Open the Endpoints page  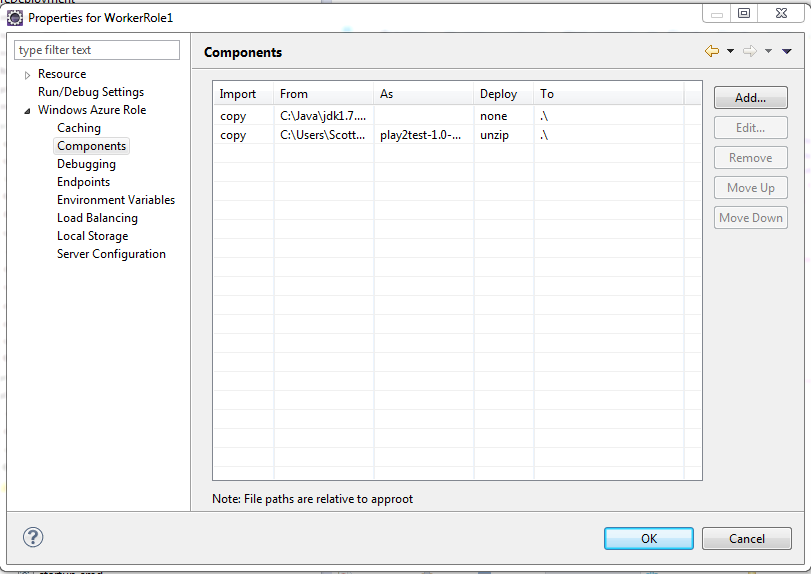coord(83,182)
